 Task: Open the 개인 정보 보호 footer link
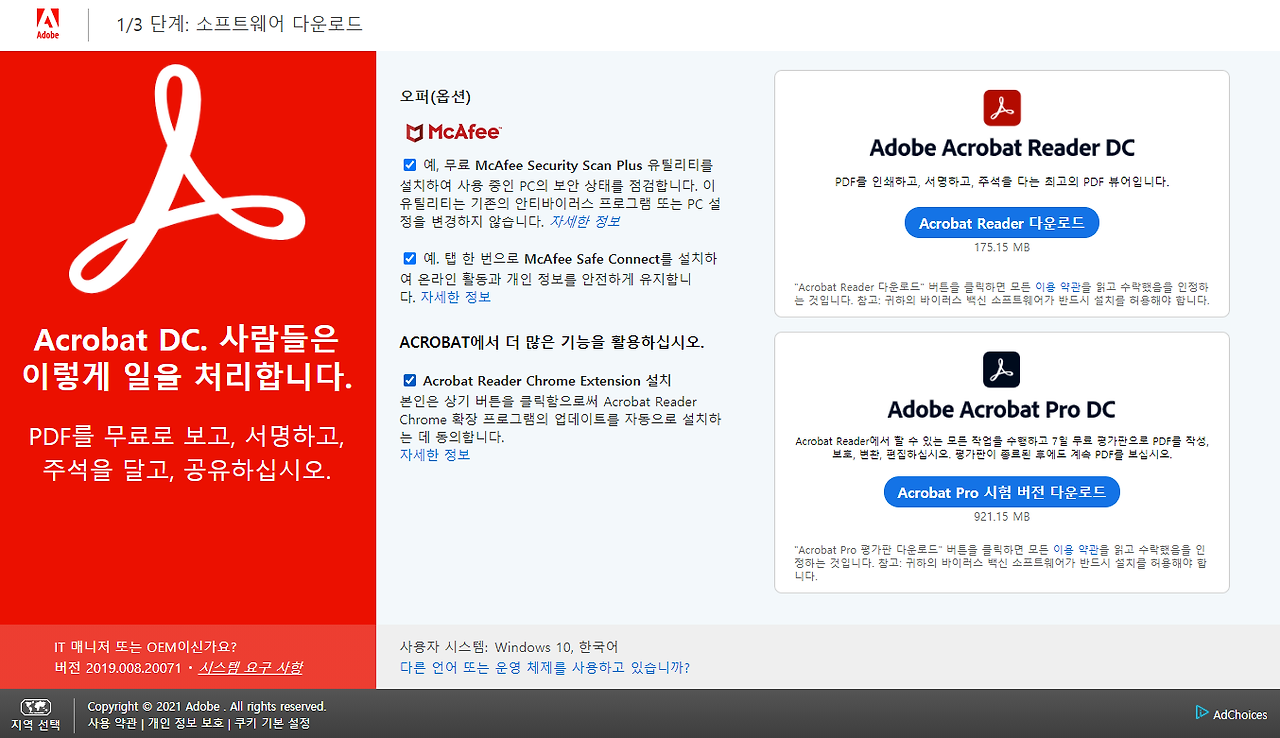(186, 723)
